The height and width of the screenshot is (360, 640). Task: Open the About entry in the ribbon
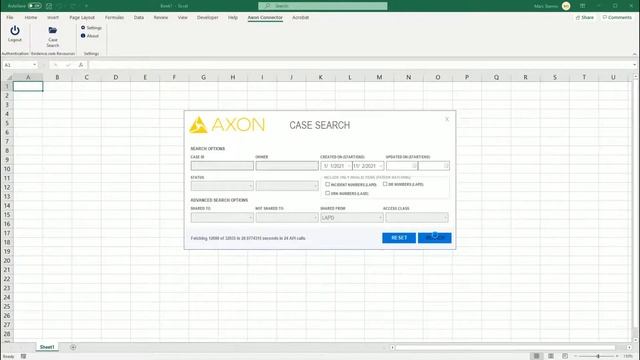pyautogui.click(x=90, y=36)
